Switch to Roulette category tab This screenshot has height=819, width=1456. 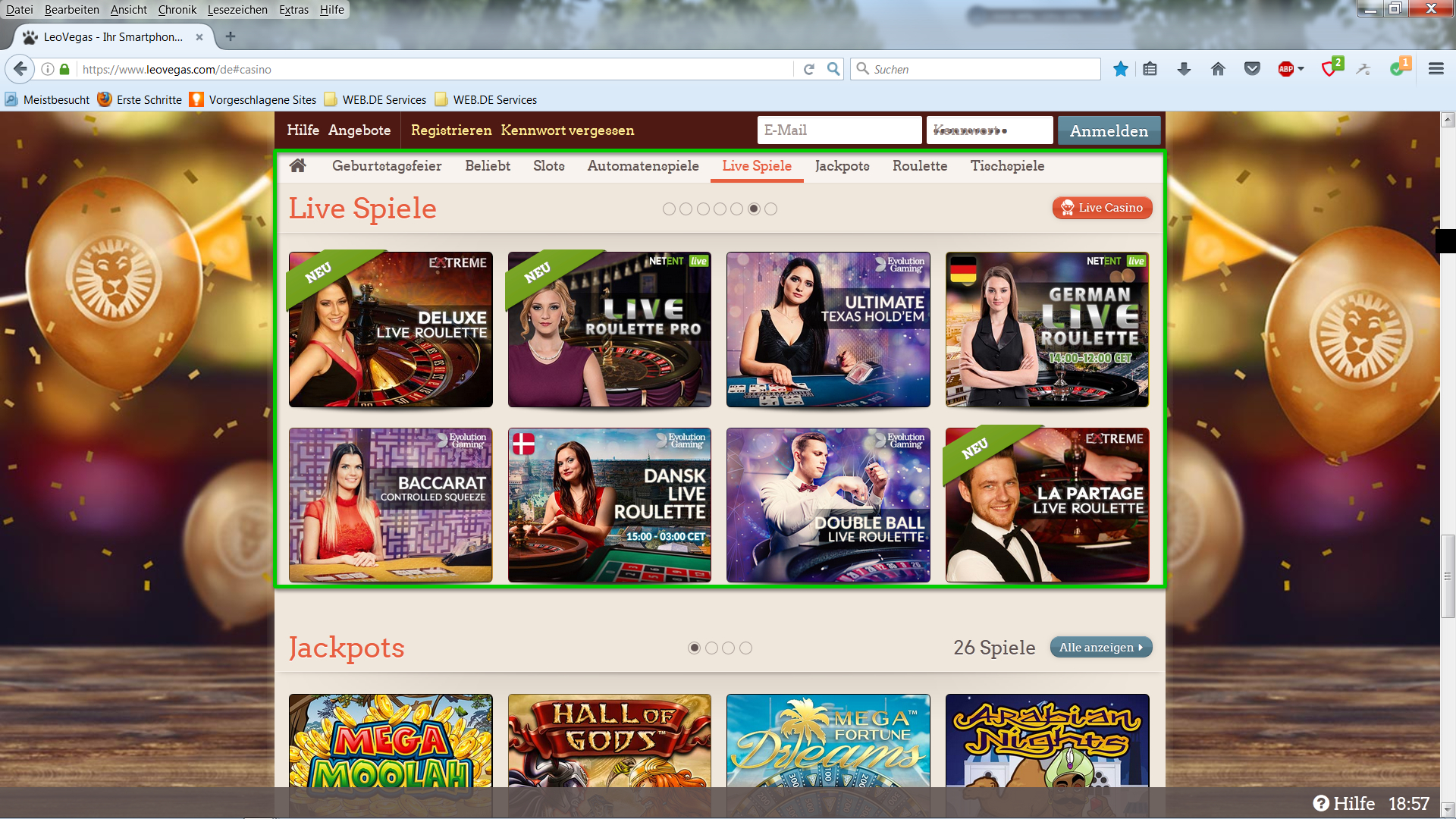tap(920, 165)
